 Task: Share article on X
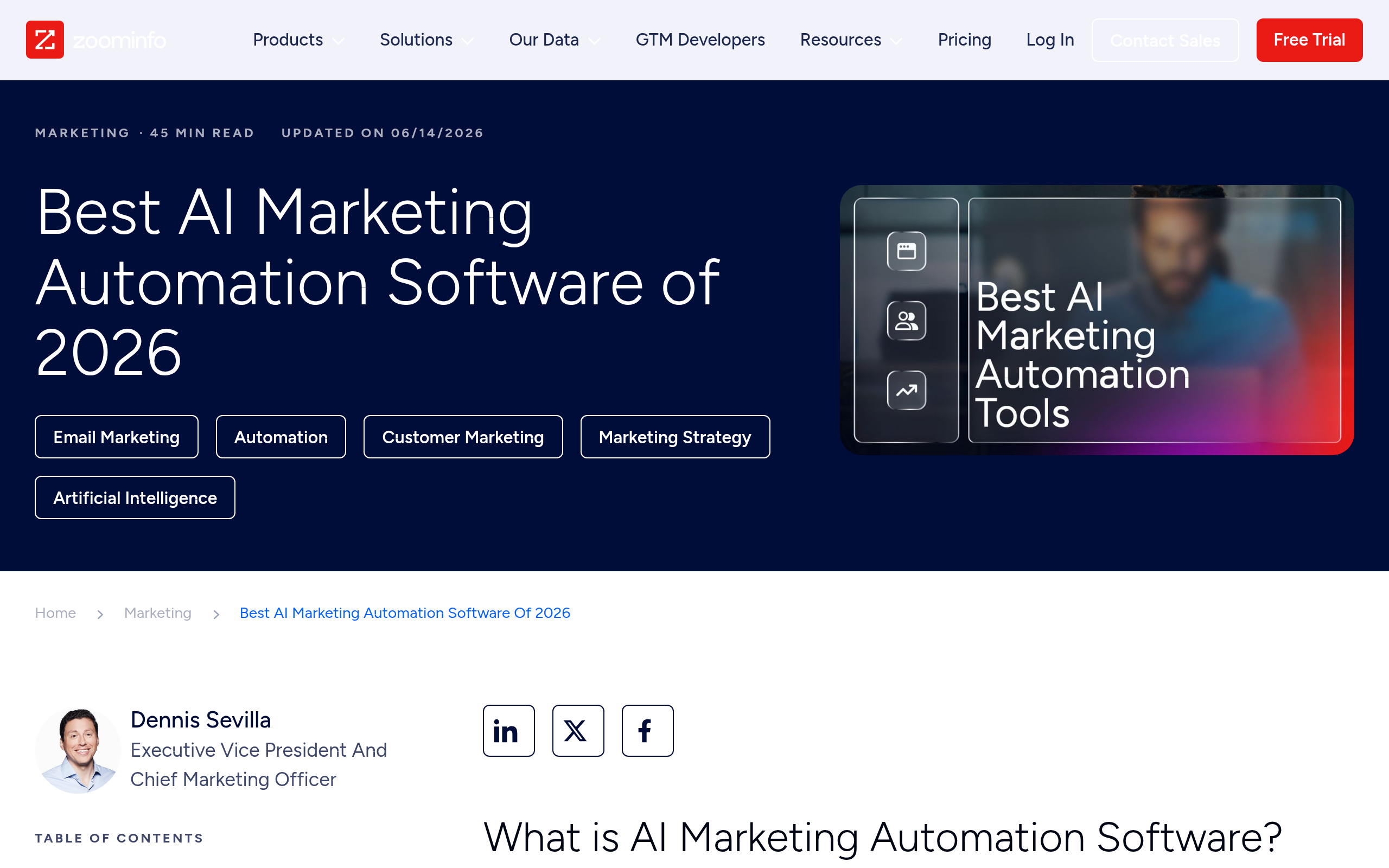578,730
